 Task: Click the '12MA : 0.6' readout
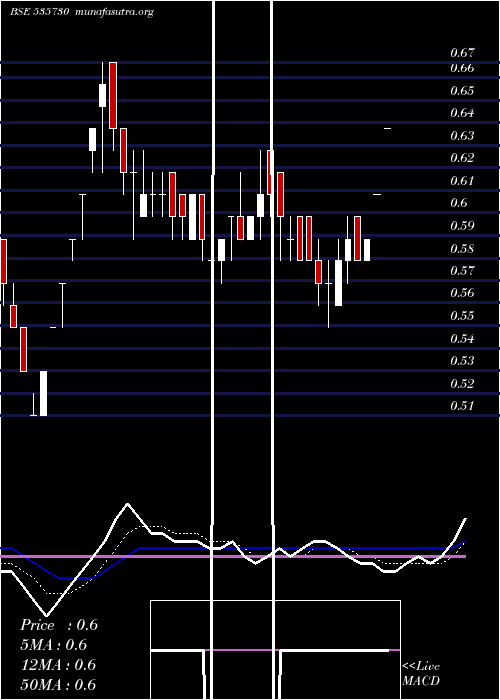click(x=59, y=665)
